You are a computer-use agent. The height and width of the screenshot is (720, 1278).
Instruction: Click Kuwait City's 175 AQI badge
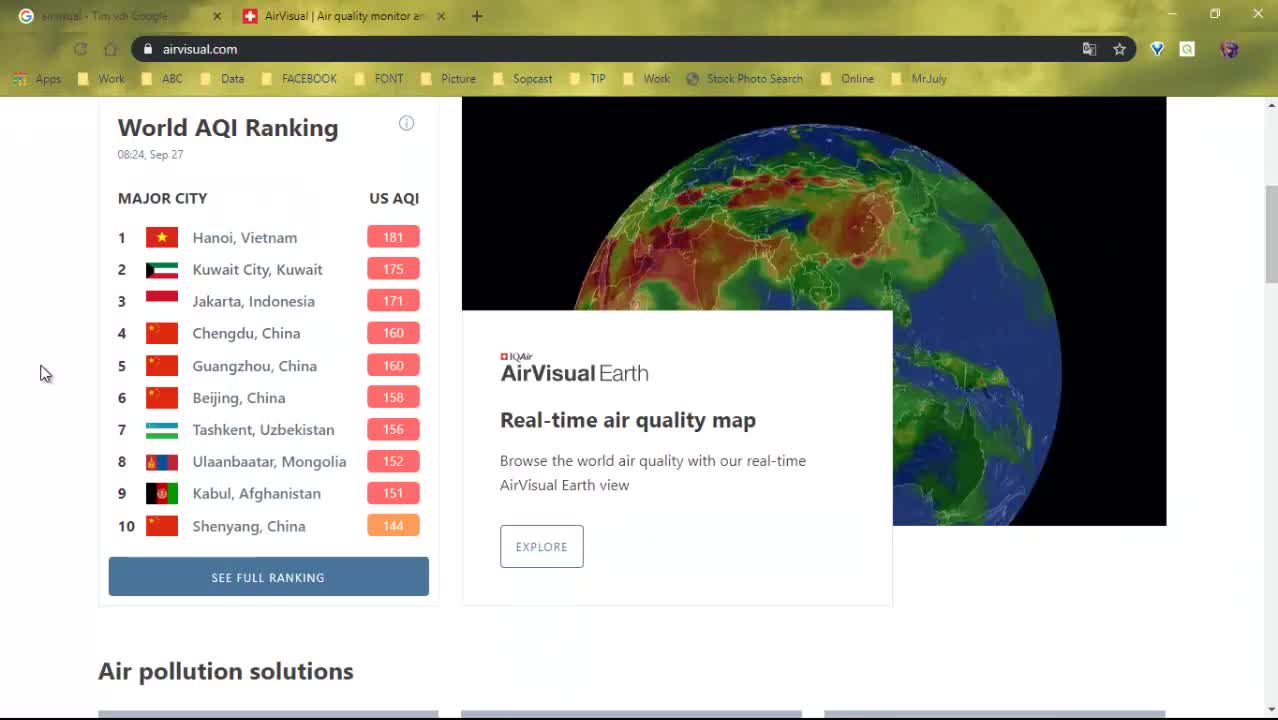[x=393, y=269]
